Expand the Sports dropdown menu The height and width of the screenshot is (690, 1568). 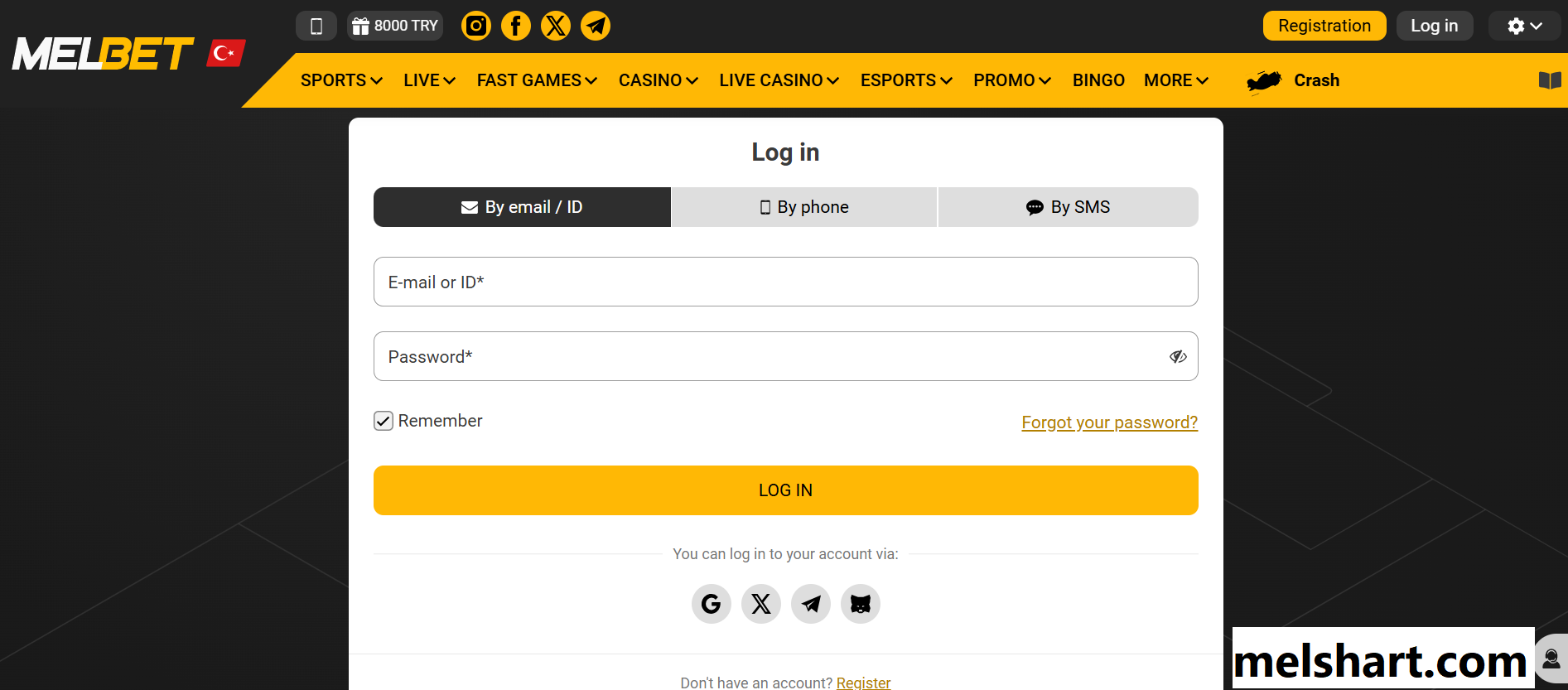click(x=341, y=80)
